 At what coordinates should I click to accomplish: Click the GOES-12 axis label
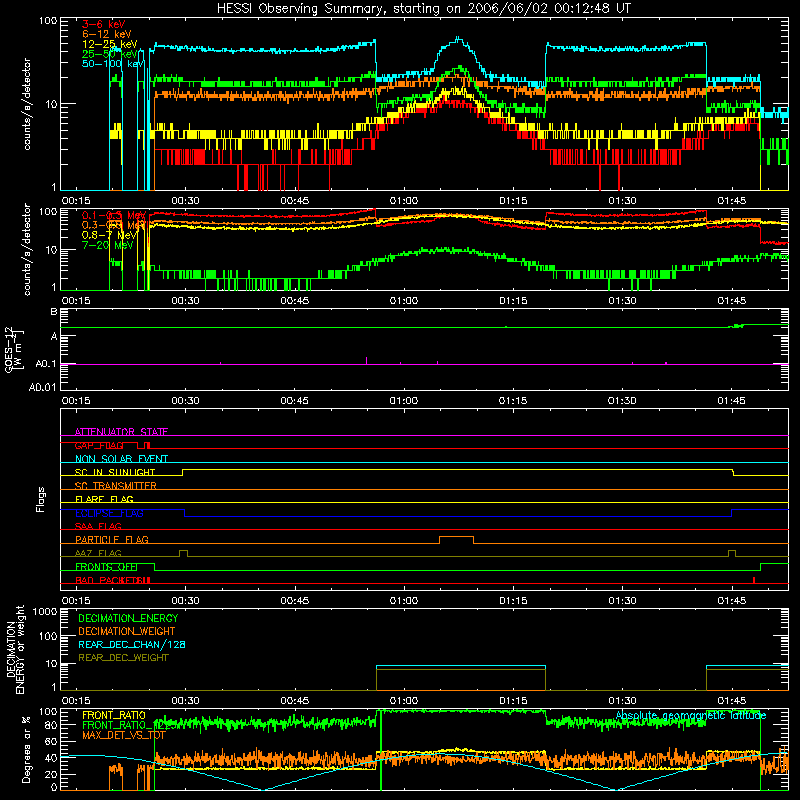14,349
